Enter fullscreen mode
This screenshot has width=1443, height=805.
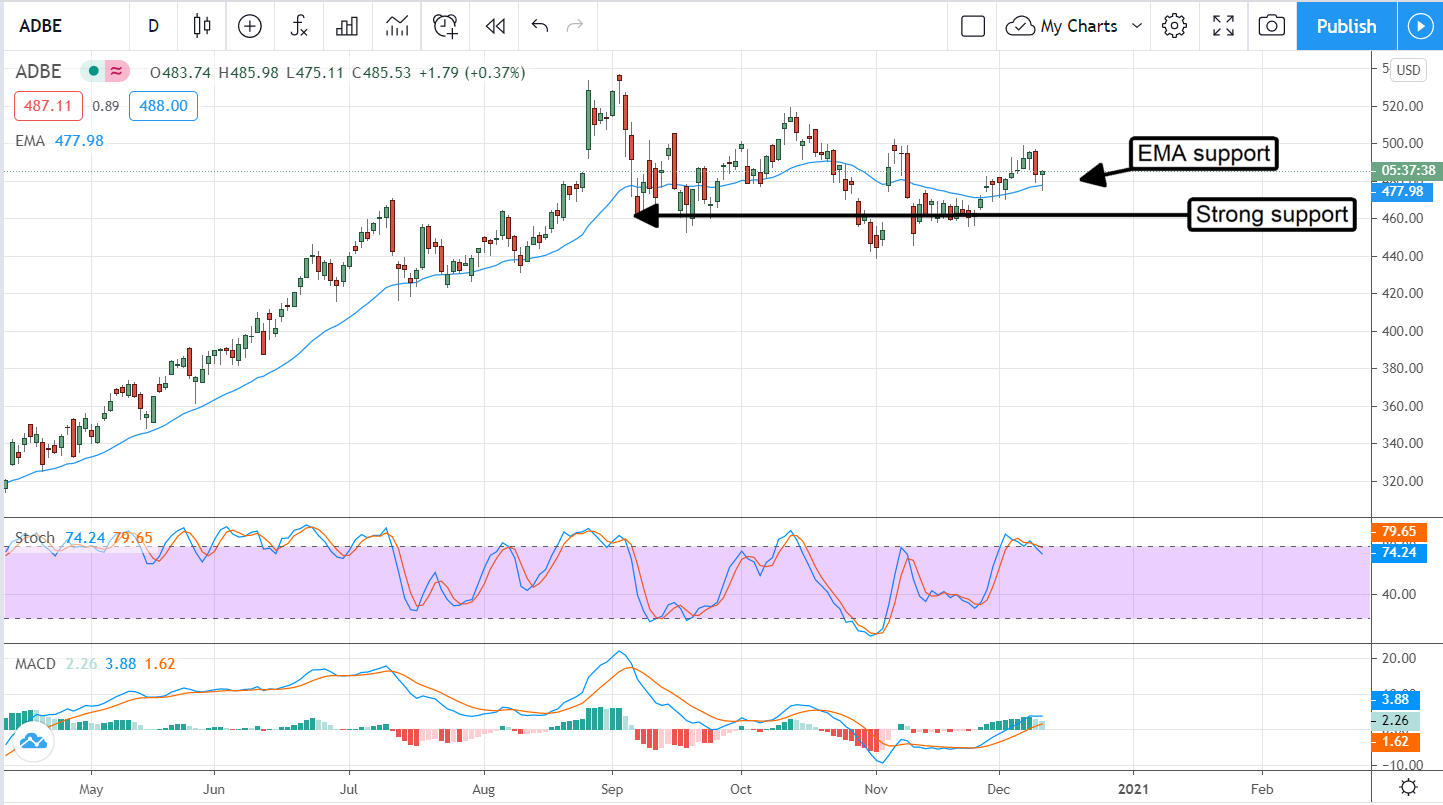pyautogui.click(x=1223, y=26)
